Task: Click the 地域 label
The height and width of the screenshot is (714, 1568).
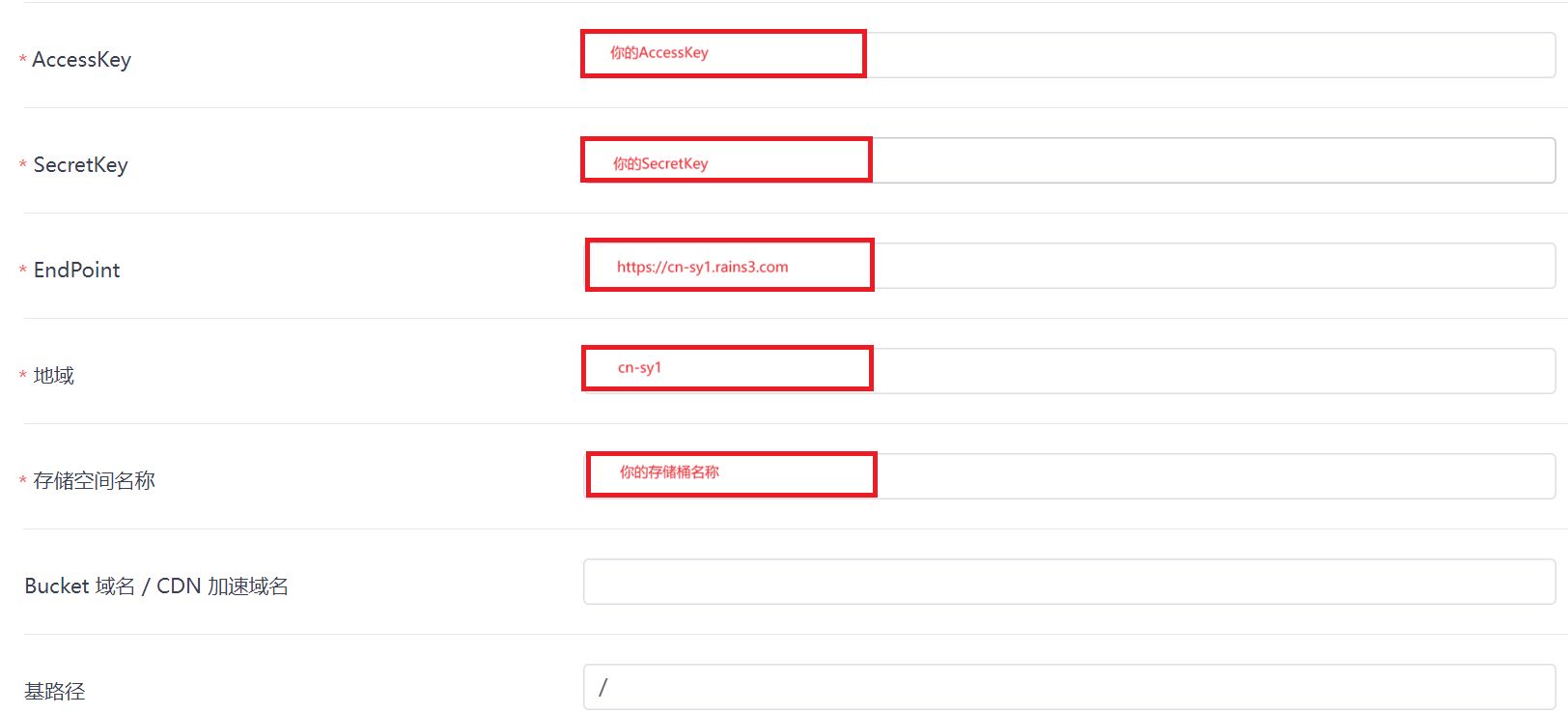Action: point(53,376)
